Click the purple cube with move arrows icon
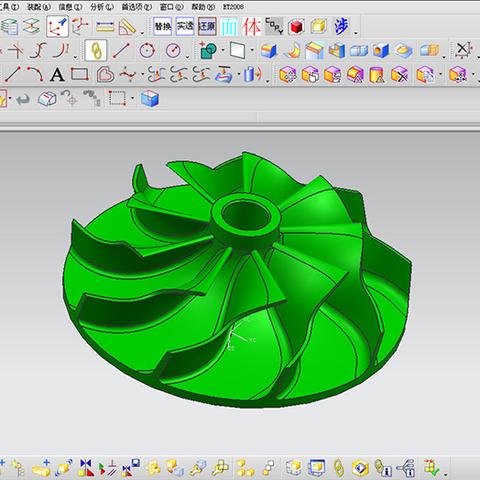The height and width of the screenshot is (480, 480). tap(288, 74)
